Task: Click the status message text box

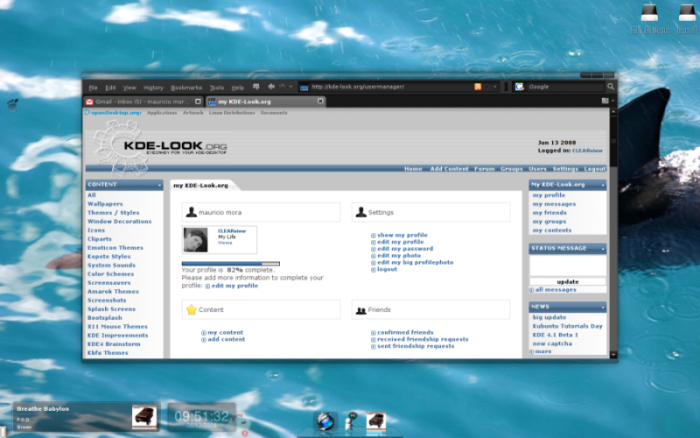Action: pos(567,265)
